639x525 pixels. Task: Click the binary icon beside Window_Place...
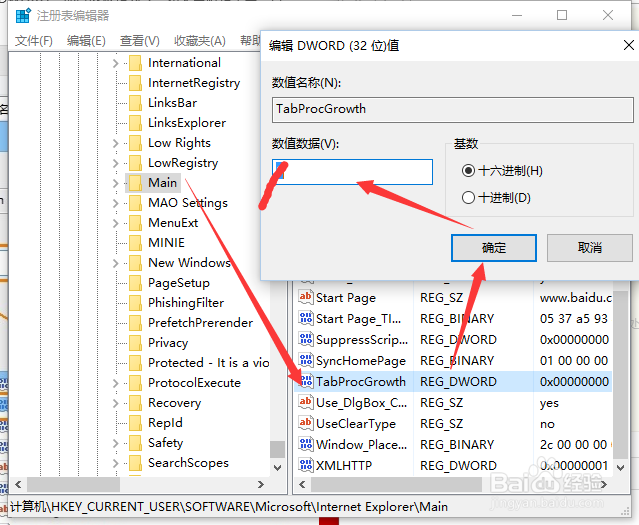click(306, 444)
